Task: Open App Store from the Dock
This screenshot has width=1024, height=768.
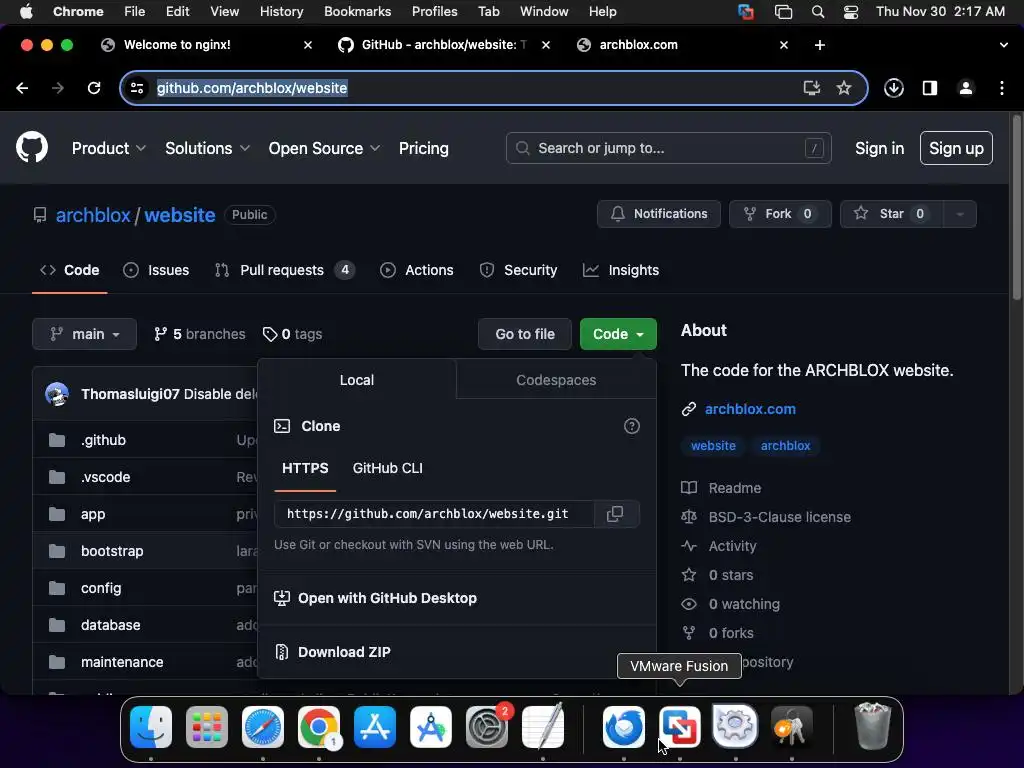Action: (375, 727)
